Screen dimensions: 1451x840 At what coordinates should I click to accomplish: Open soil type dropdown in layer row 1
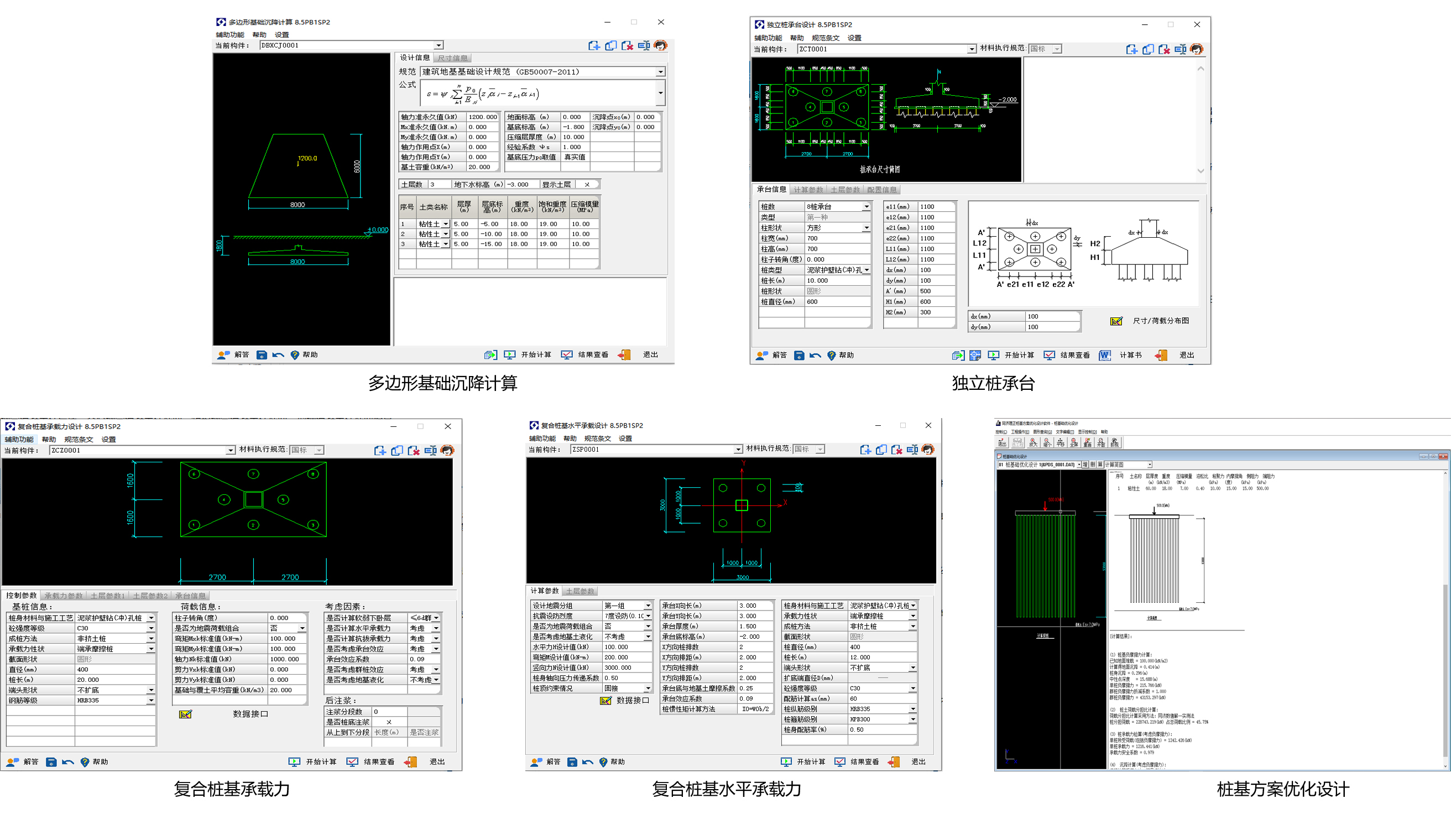click(x=445, y=224)
